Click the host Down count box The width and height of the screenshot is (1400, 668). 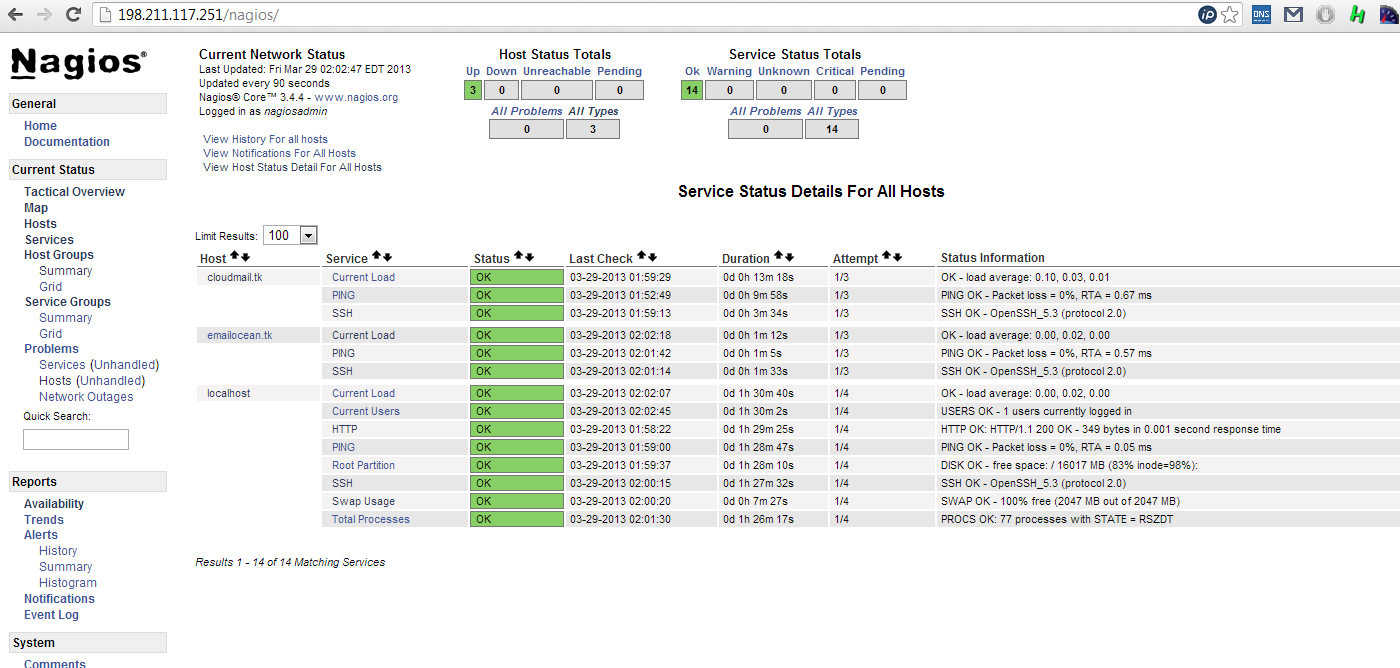coord(501,90)
